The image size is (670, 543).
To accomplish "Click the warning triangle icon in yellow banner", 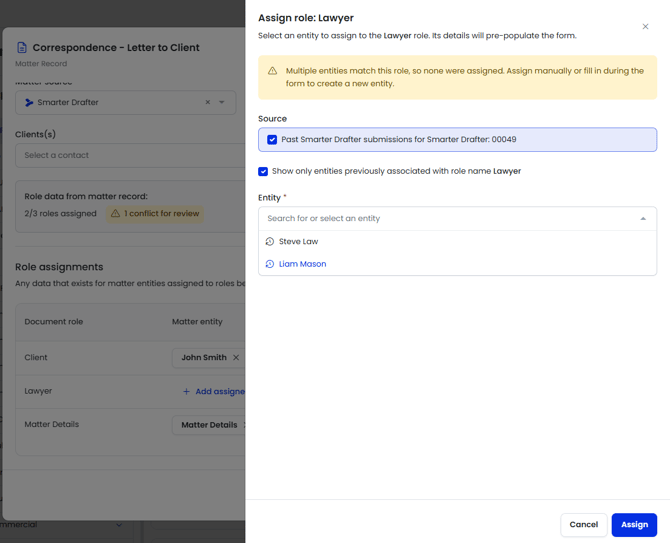I will (x=272, y=71).
